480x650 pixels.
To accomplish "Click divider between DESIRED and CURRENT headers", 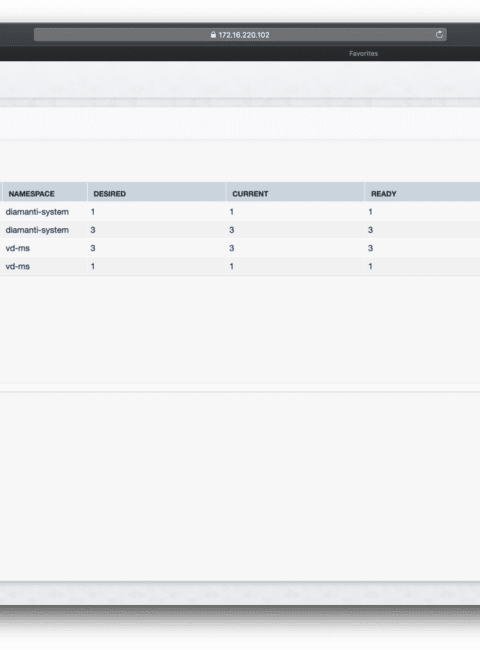I will [x=226, y=192].
